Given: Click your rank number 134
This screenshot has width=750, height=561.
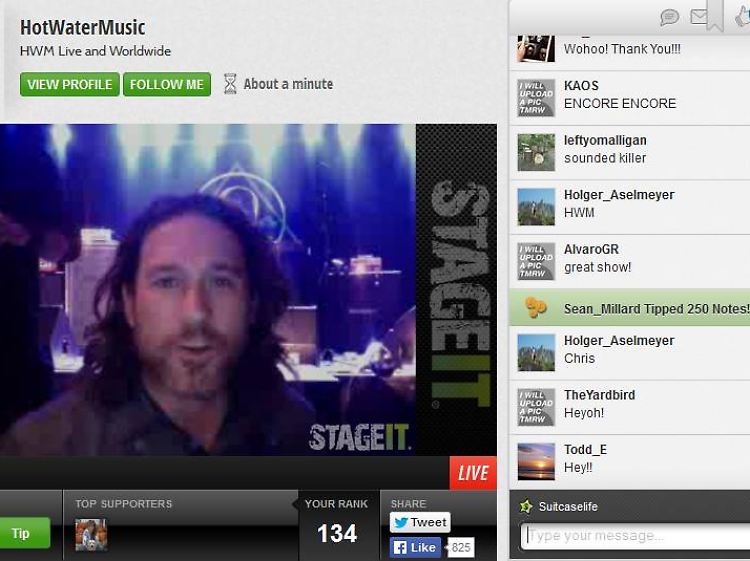Looking at the screenshot, I should pos(337,533).
